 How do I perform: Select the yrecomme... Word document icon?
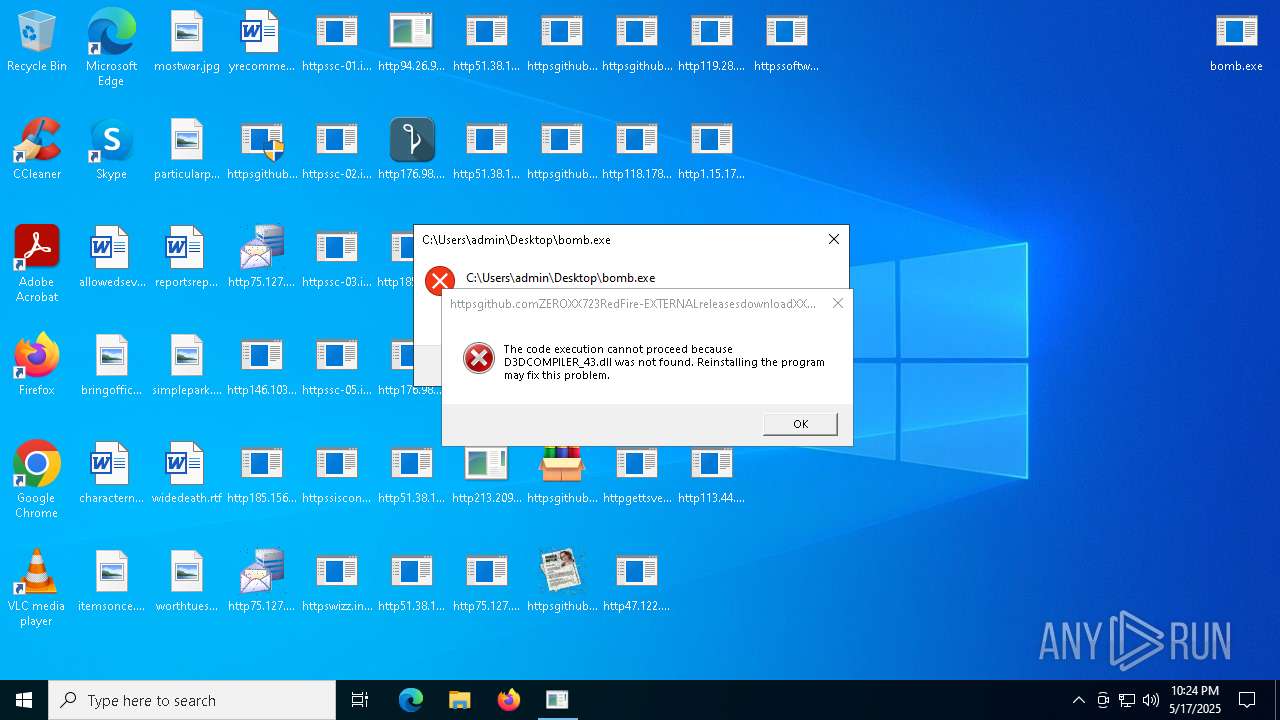coord(262,42)
